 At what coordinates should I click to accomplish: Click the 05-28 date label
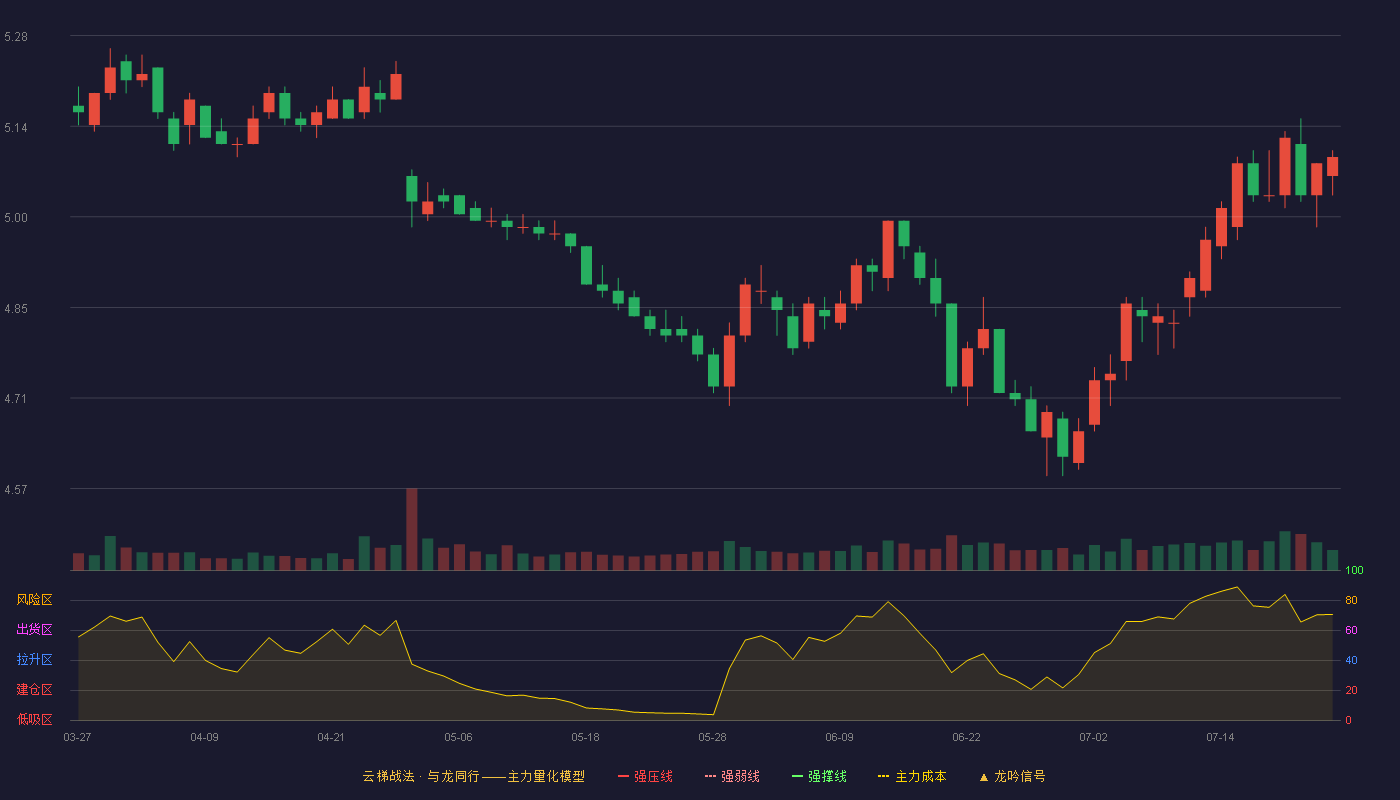point(712,737)
